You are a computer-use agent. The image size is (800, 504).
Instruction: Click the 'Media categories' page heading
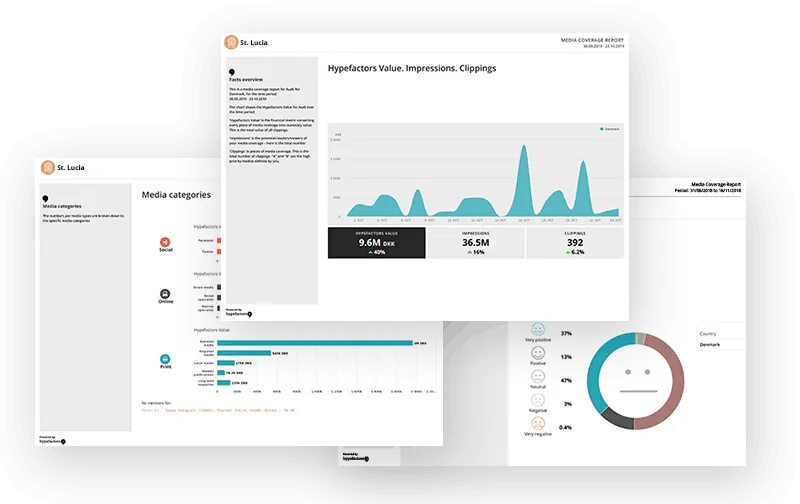point(176,195)
